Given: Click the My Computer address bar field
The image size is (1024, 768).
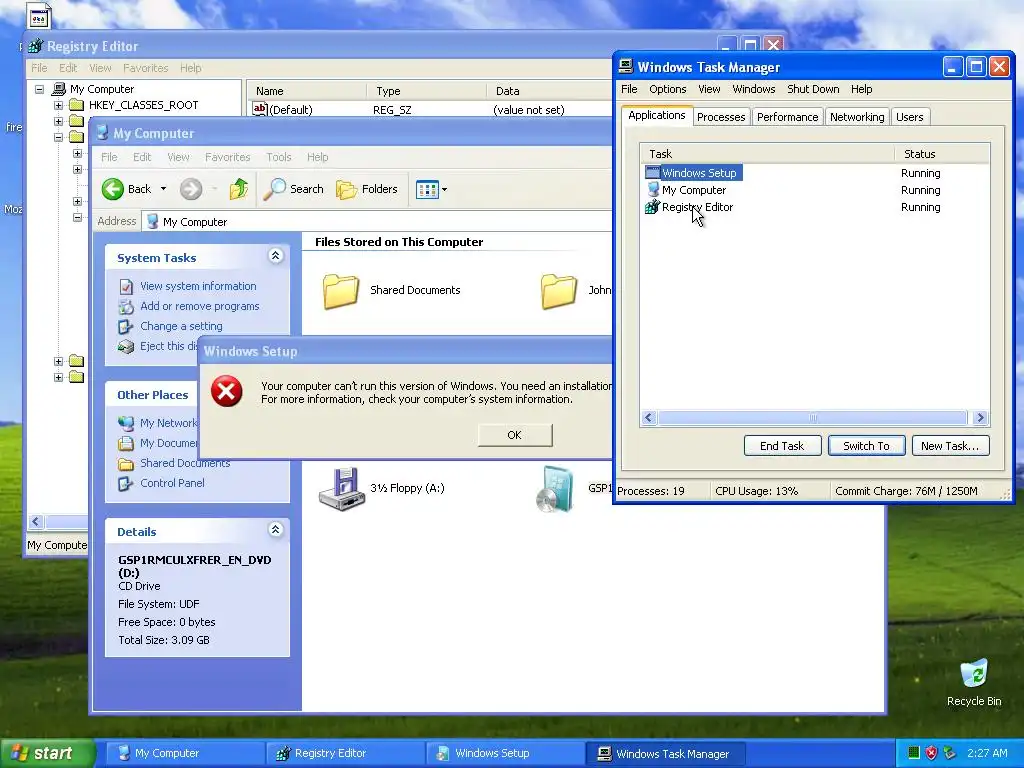Looking at the screenshot, I should [x=379, y=221].
